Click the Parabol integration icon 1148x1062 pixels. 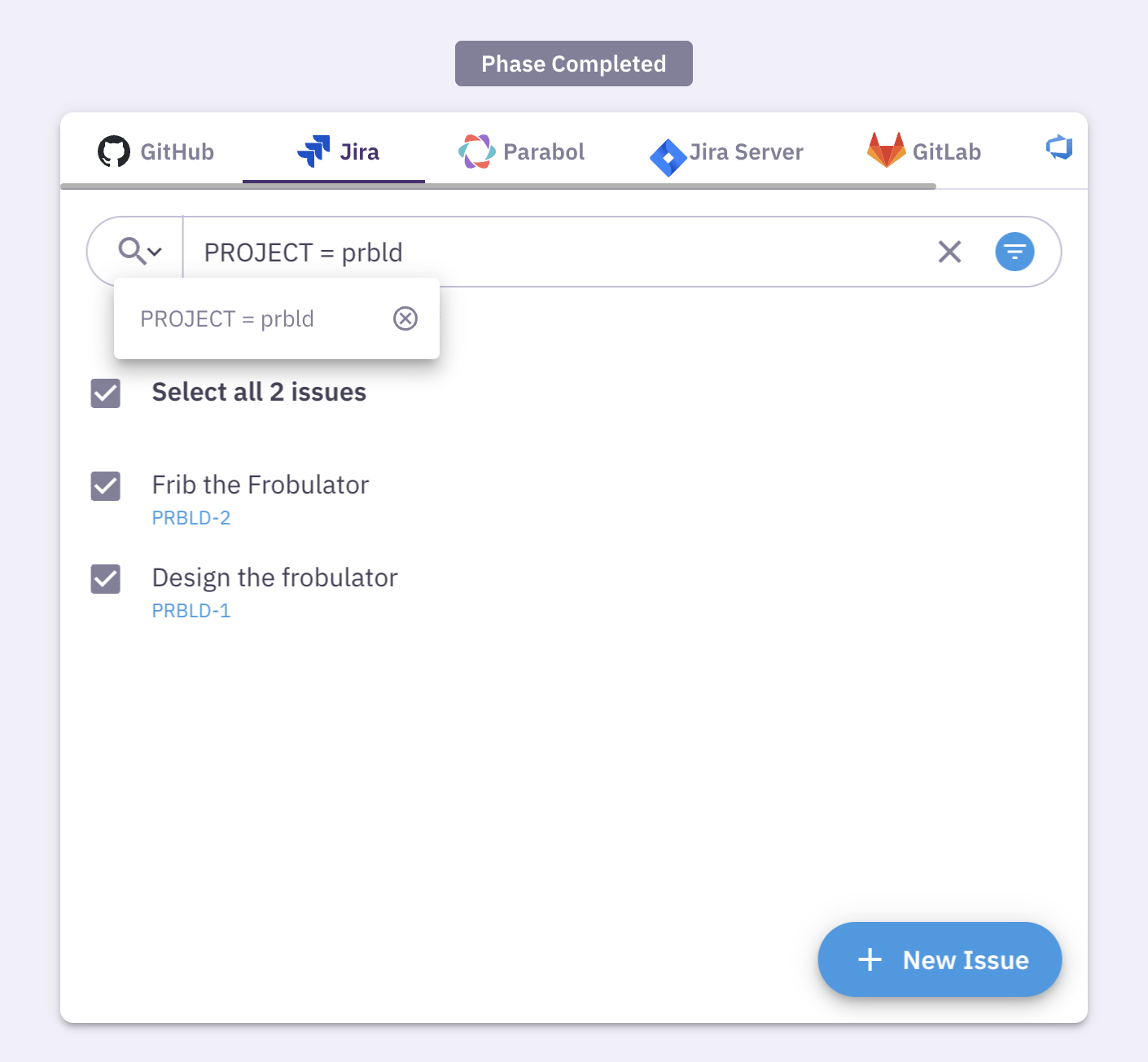[477, 151]
